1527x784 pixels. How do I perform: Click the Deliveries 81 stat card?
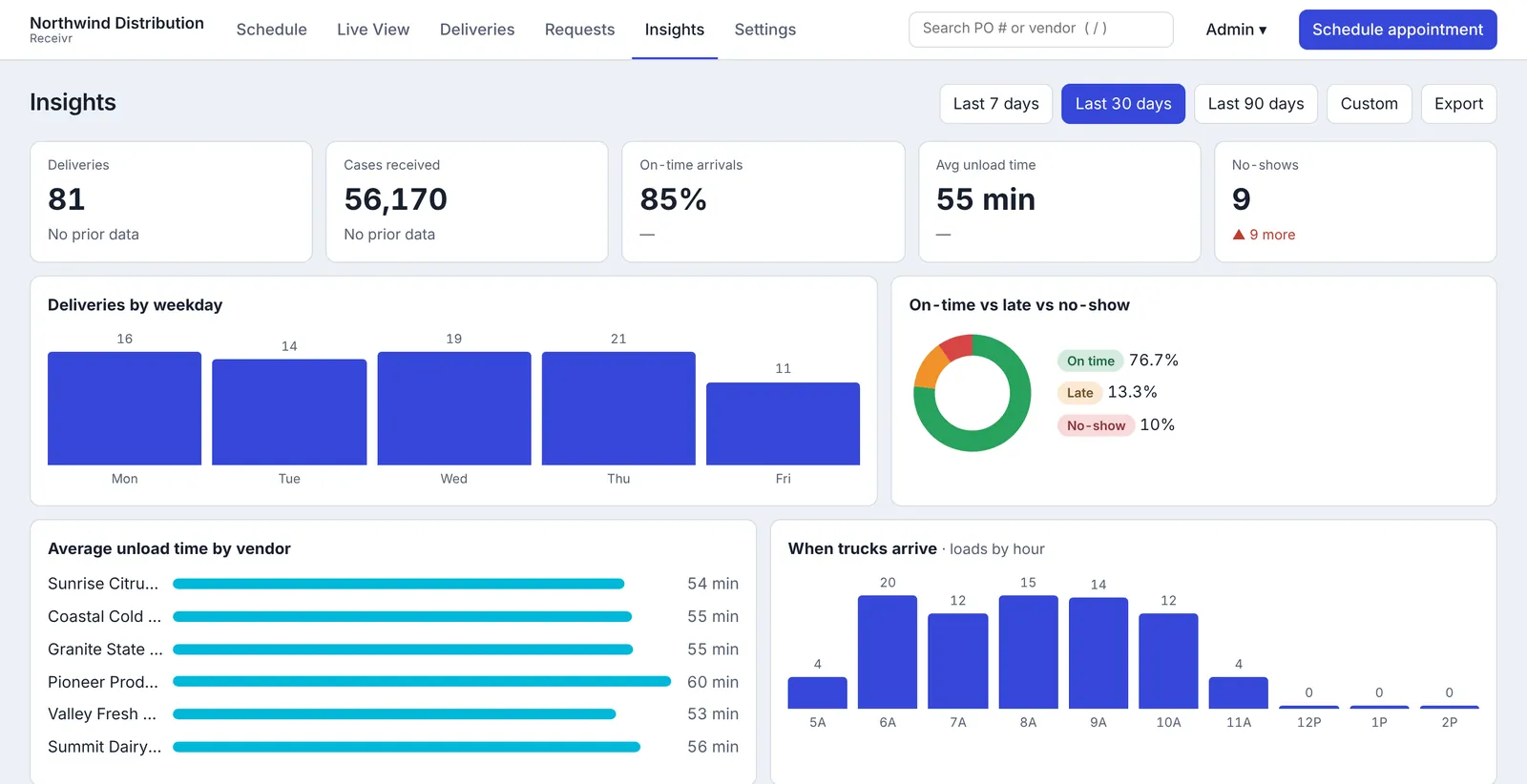click(172, 201)
